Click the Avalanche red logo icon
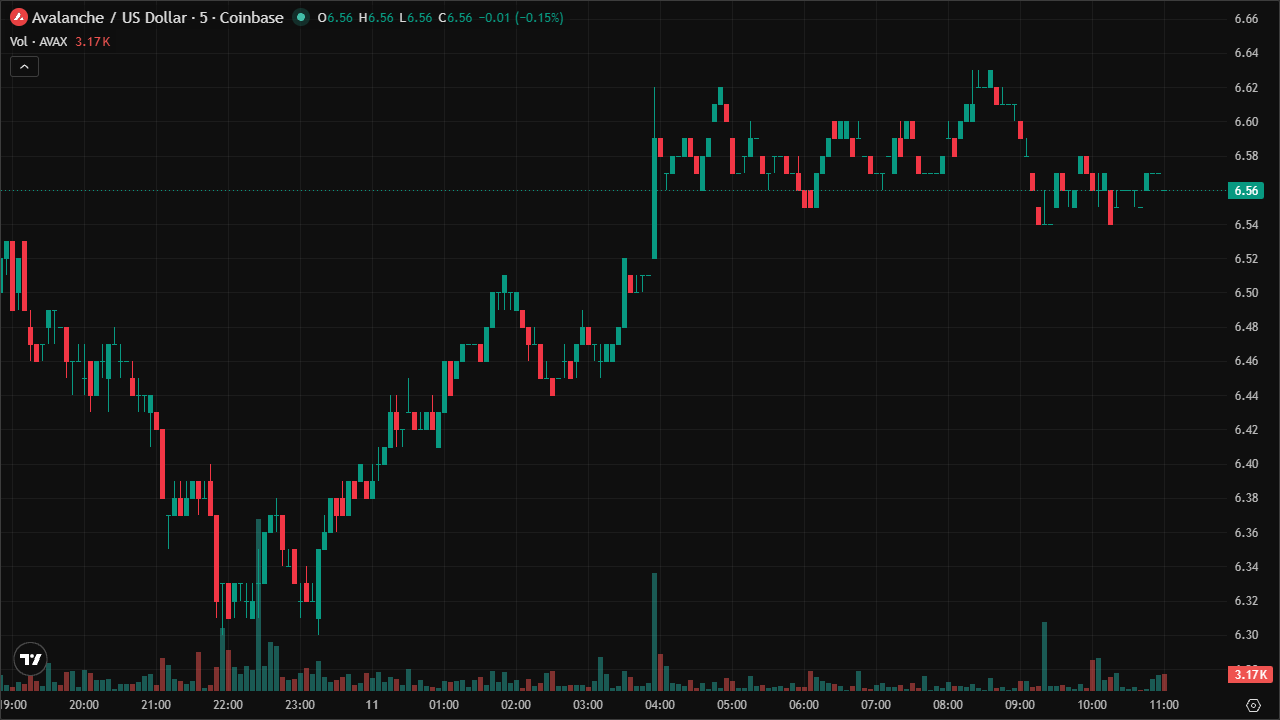Viewport: 1280px width, 720px height. (x=18, y=18)
